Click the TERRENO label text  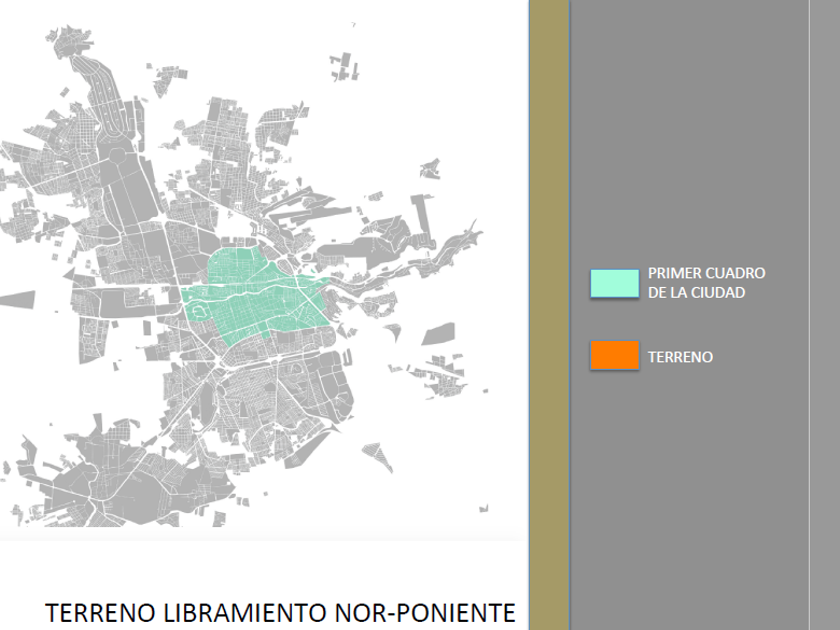coord(680,356)
